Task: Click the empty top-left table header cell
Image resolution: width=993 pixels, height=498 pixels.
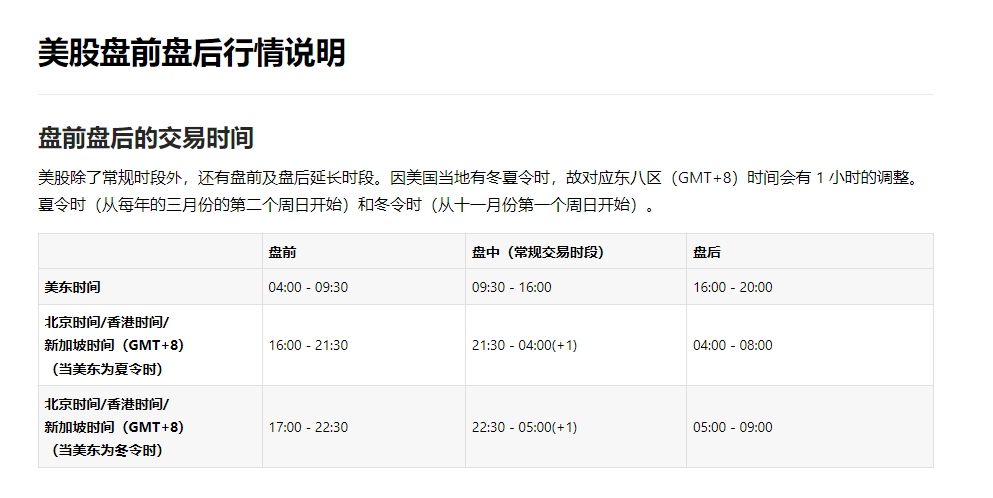Action: (150, 252)
